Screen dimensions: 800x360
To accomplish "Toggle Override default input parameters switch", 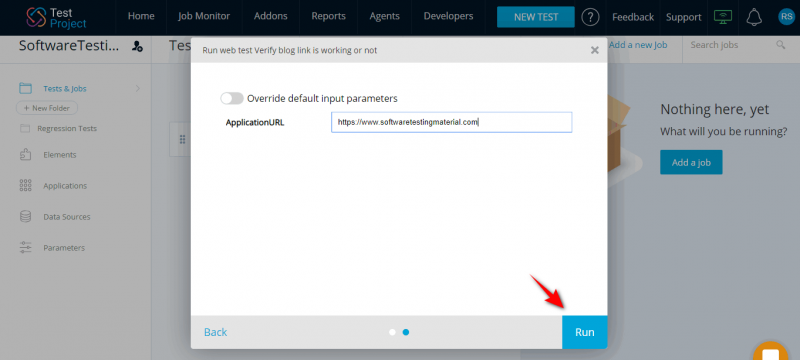I will click(x=232, y=98).
